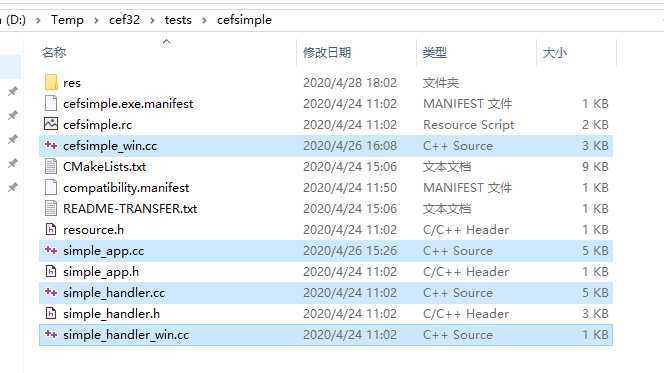Click the simple_handler.h header file icon

pos(51,313)
